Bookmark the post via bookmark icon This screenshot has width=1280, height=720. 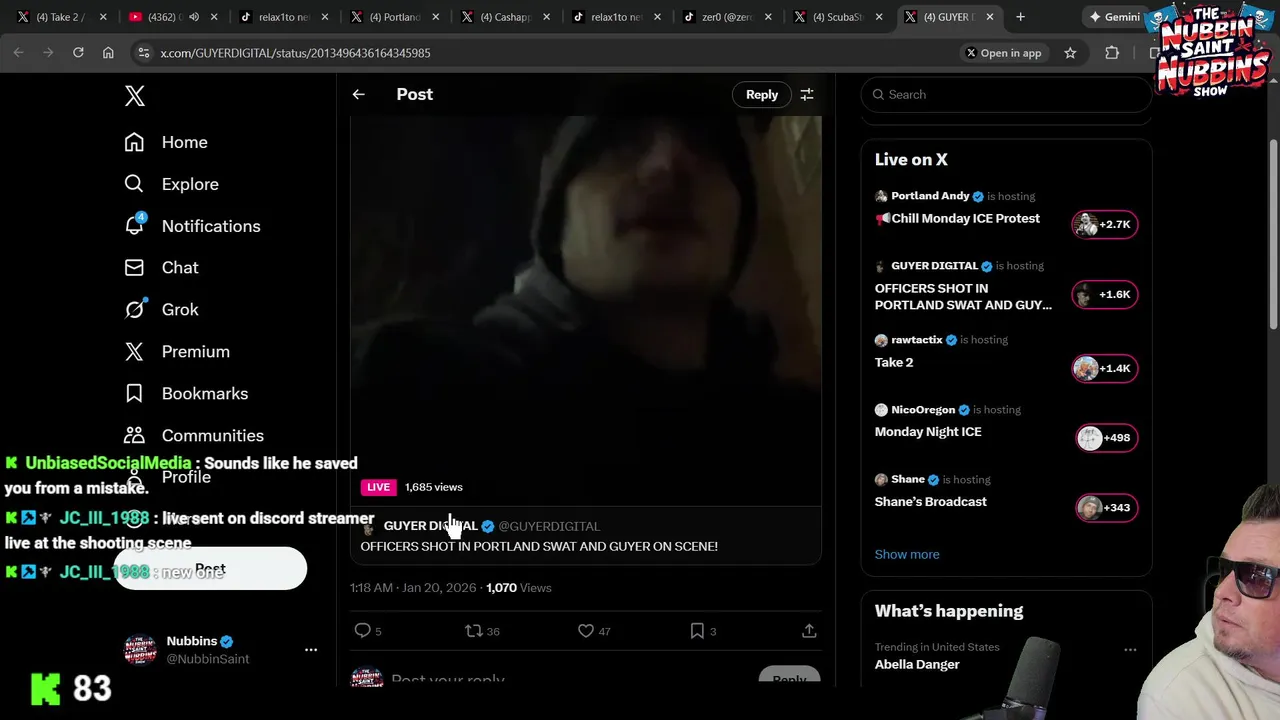click(697, 631)
